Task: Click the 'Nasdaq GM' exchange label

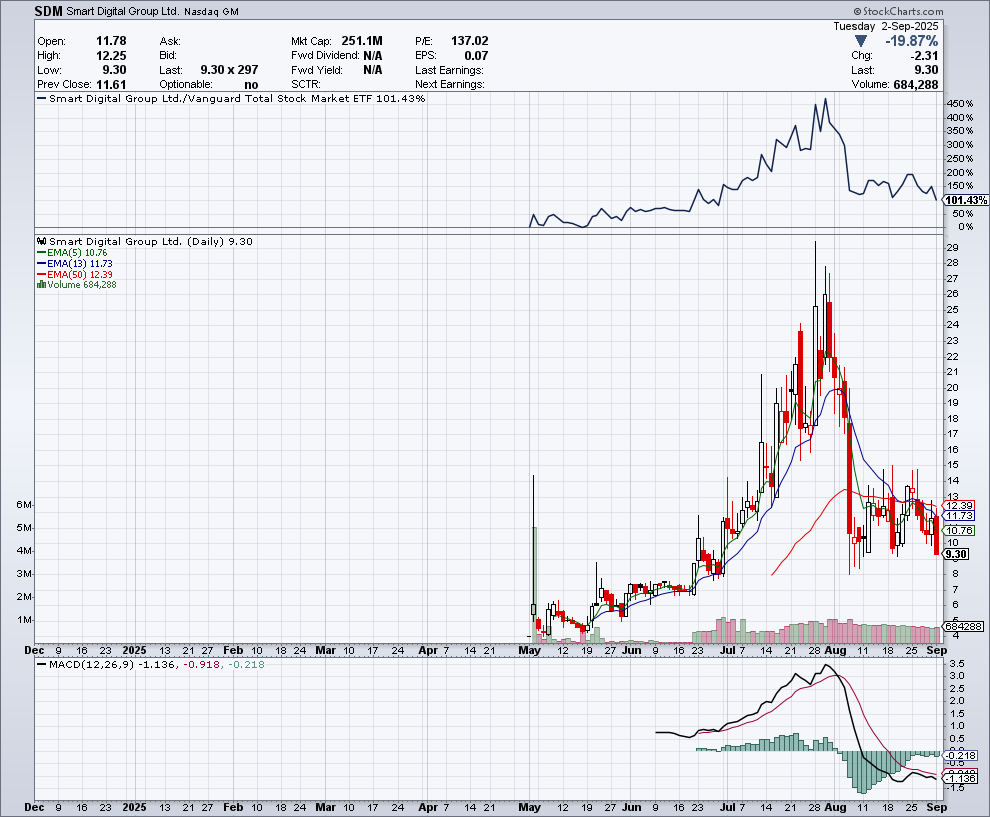Action: [212, 11]
